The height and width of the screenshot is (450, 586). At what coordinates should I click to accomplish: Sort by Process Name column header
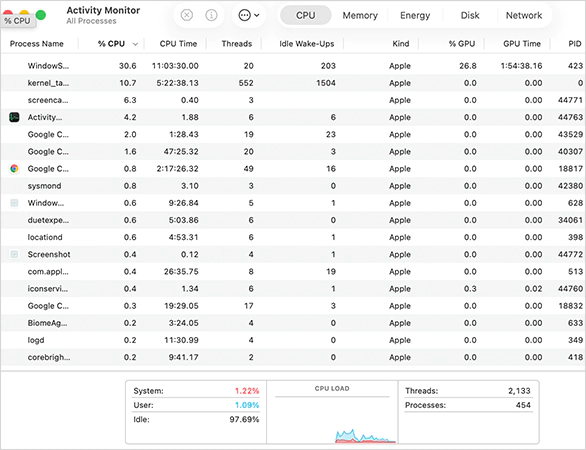tap(37, 44)
